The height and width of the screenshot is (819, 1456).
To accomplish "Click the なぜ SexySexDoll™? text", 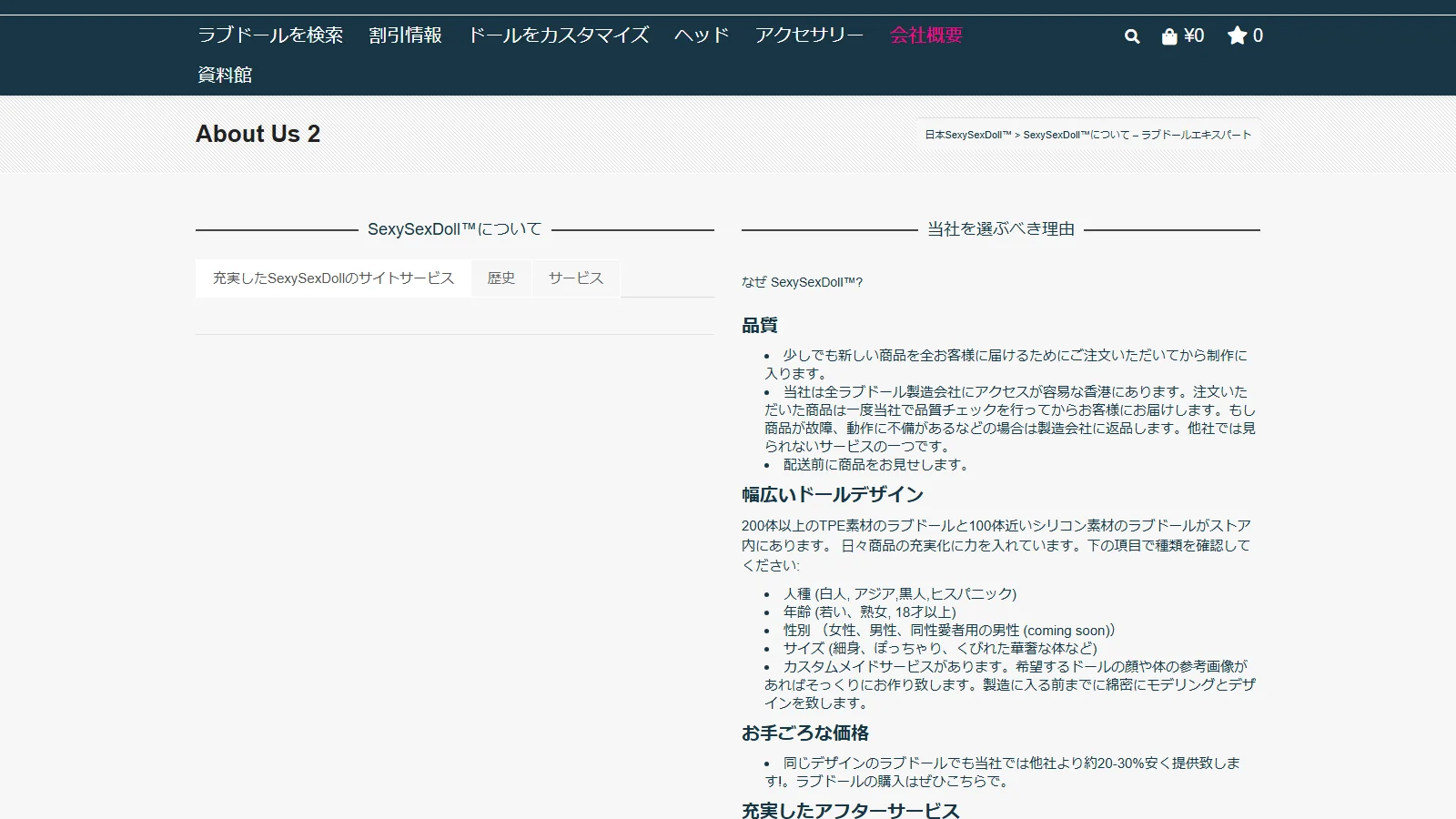I will point(802,282).
